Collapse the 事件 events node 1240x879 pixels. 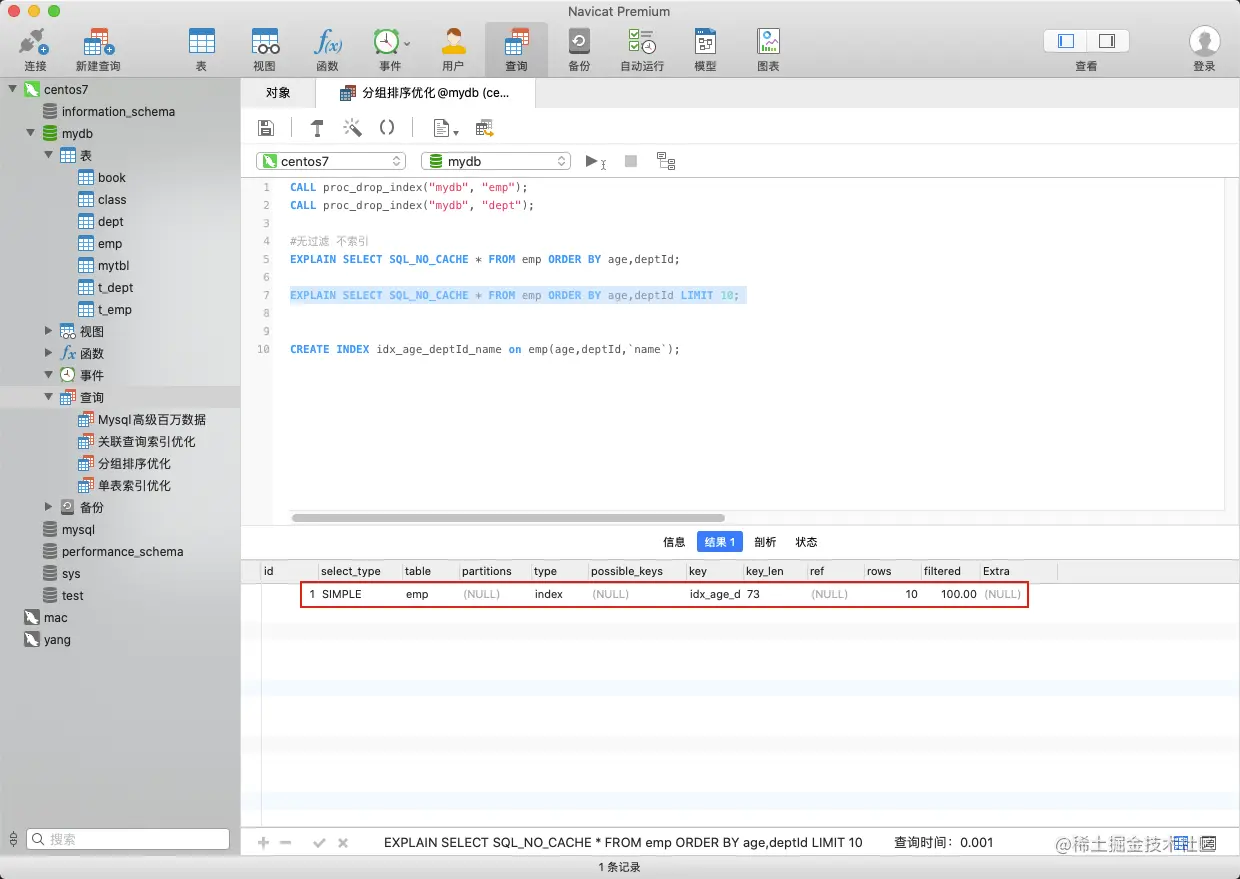click(48, 375)
